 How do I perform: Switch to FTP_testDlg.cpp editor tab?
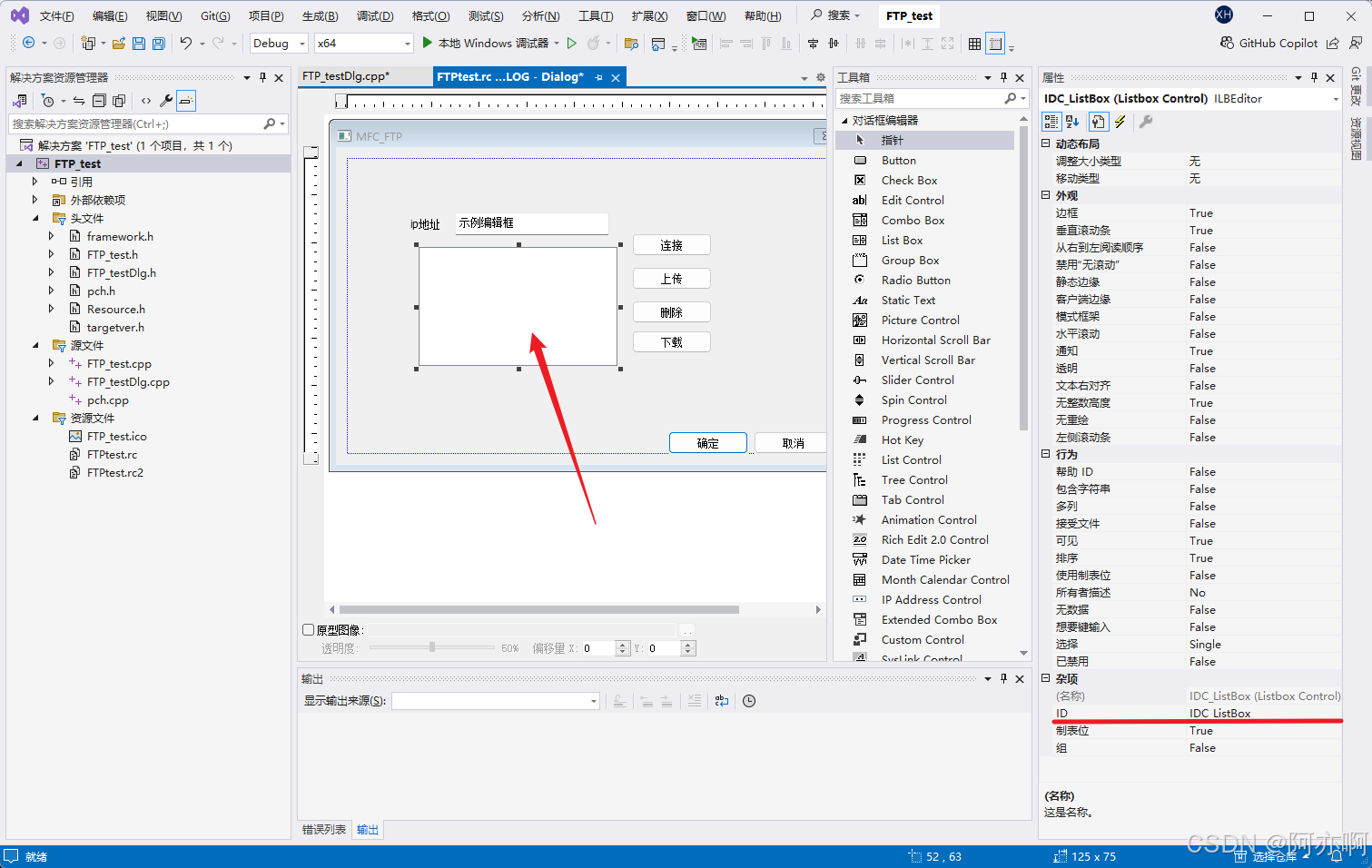(x=346, y=76)
